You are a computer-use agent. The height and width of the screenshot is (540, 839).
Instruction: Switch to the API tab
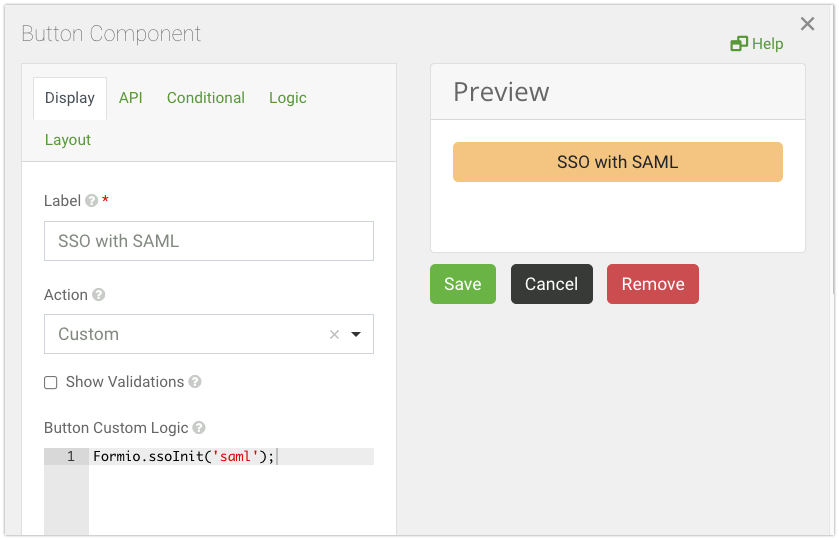pos(131,98)
